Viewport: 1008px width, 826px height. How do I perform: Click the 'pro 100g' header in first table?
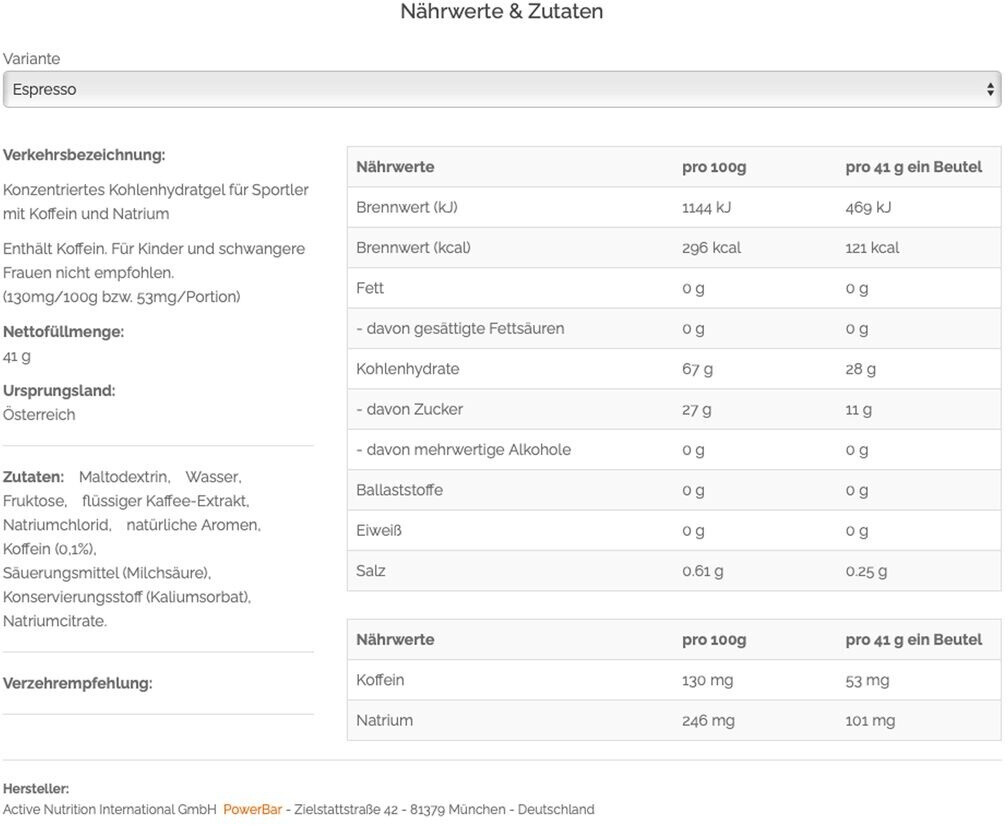(x=714, y=167)
